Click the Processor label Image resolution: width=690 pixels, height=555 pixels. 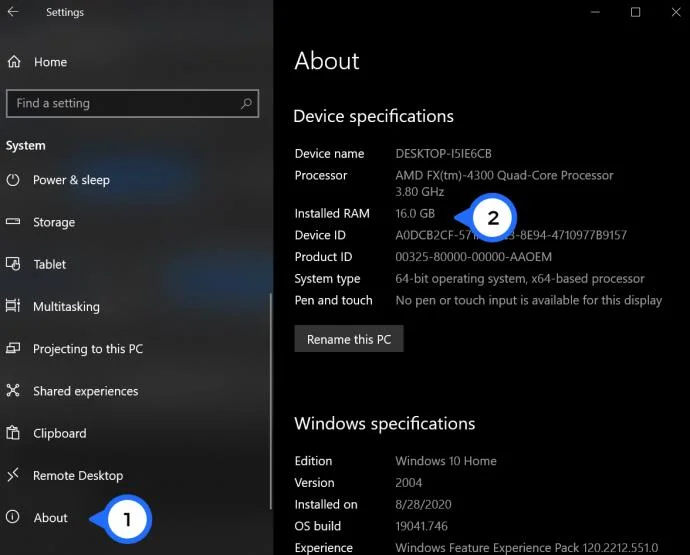[x=321, y=176]
